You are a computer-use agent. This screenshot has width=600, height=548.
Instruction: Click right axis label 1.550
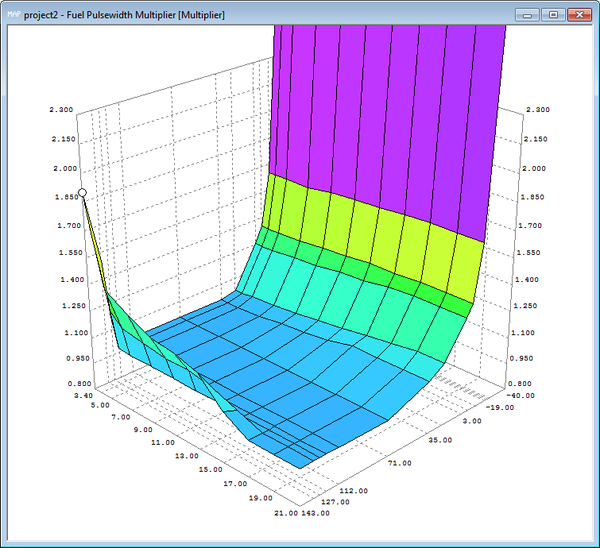coord(528,253)
